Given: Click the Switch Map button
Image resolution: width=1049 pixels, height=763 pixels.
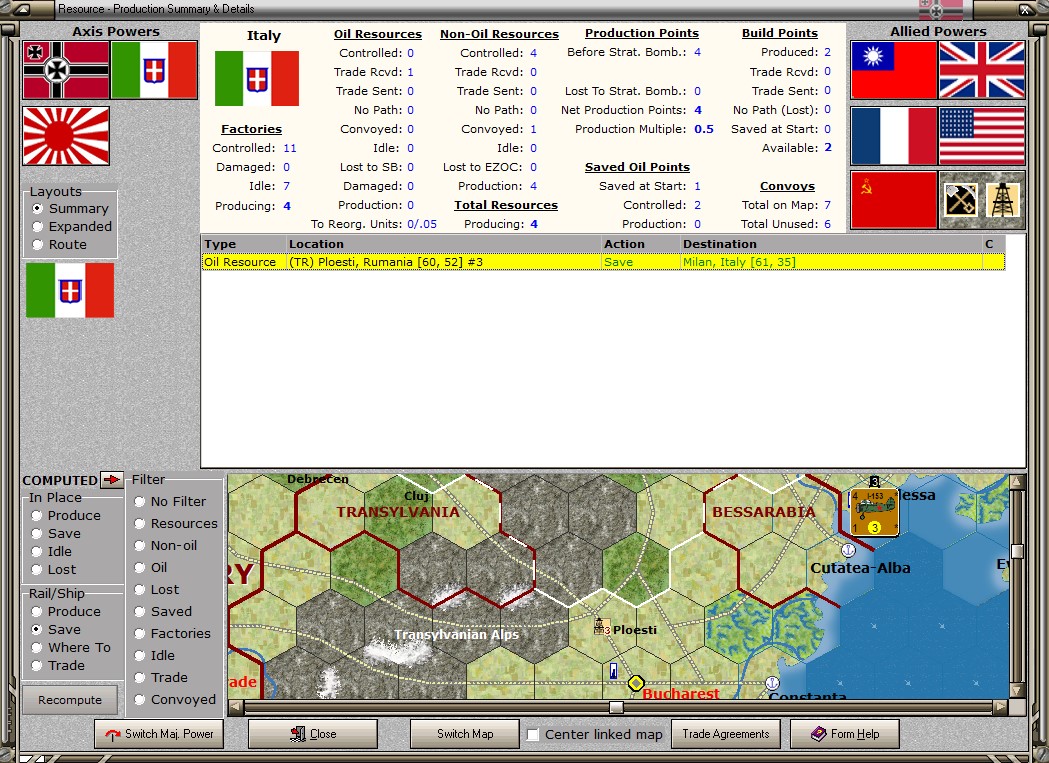Looking at the screenshot, I should (465, 734).
